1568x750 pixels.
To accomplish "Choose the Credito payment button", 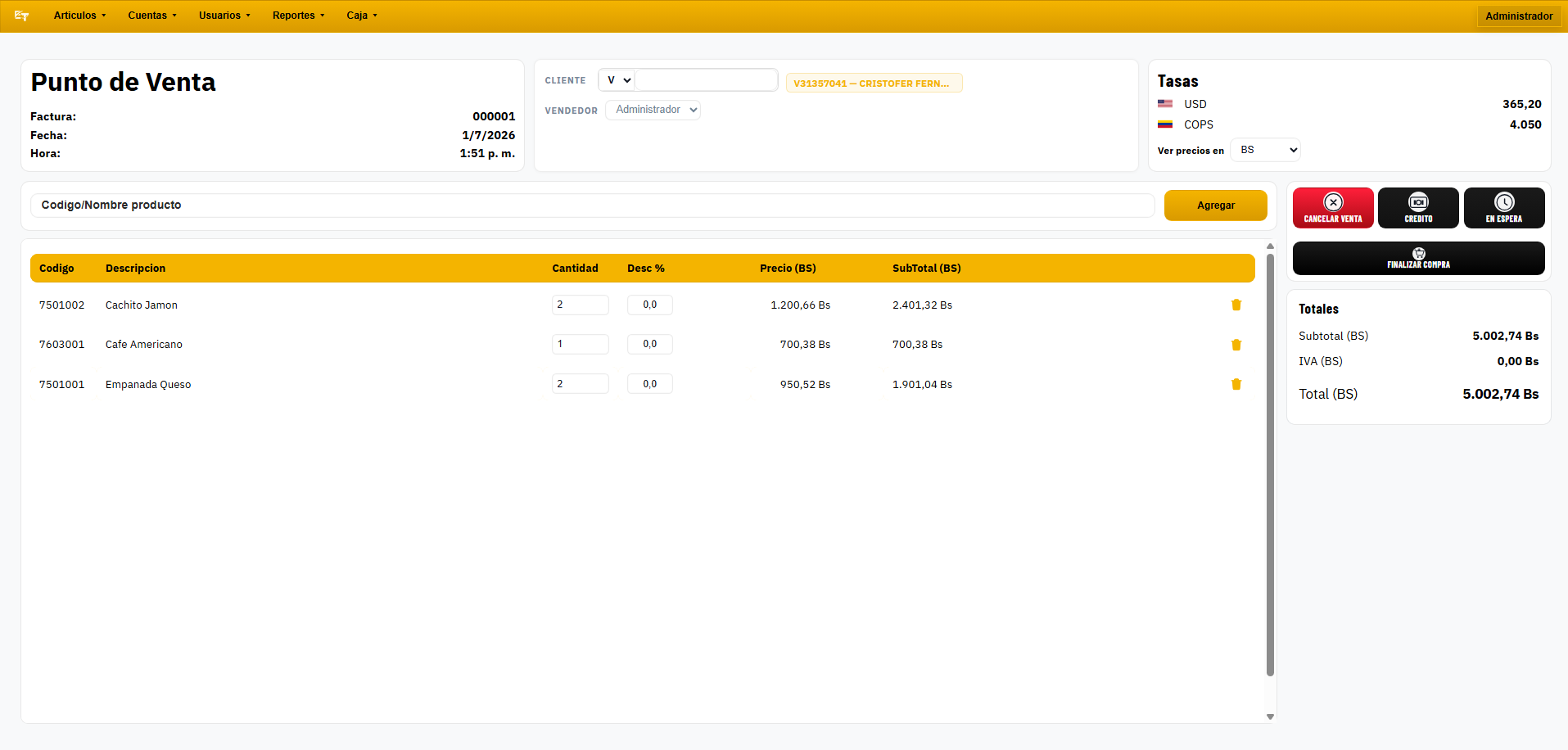I will 1418,208.
